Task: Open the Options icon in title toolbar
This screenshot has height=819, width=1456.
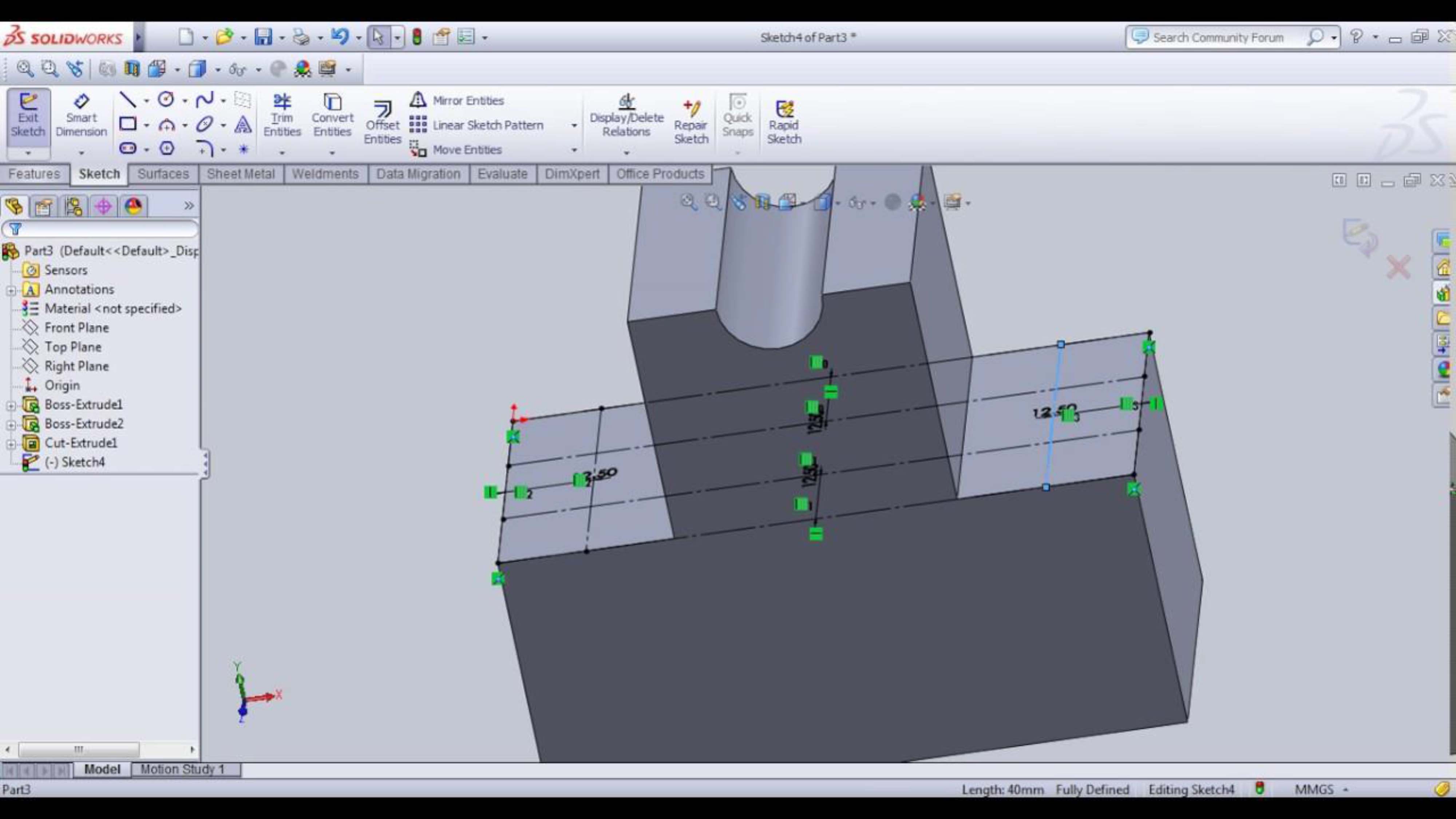Action: pos(466,37)
